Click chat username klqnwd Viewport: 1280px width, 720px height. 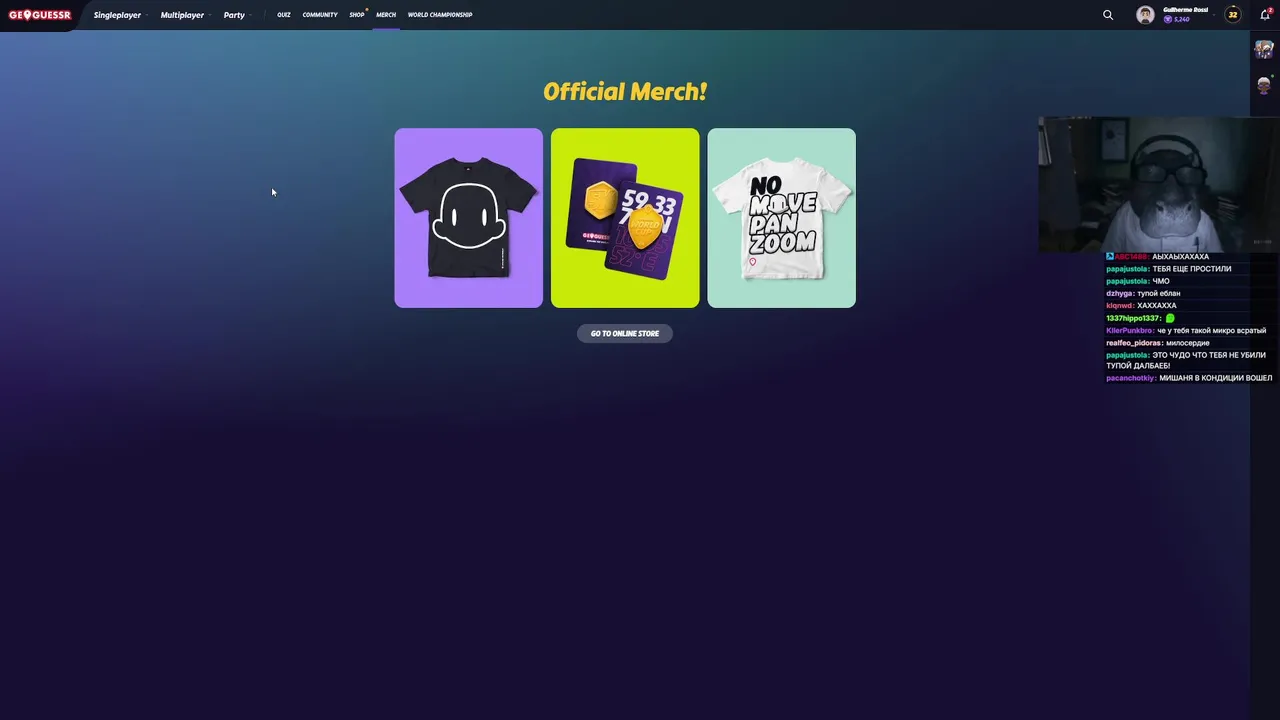pos(1120,306)
